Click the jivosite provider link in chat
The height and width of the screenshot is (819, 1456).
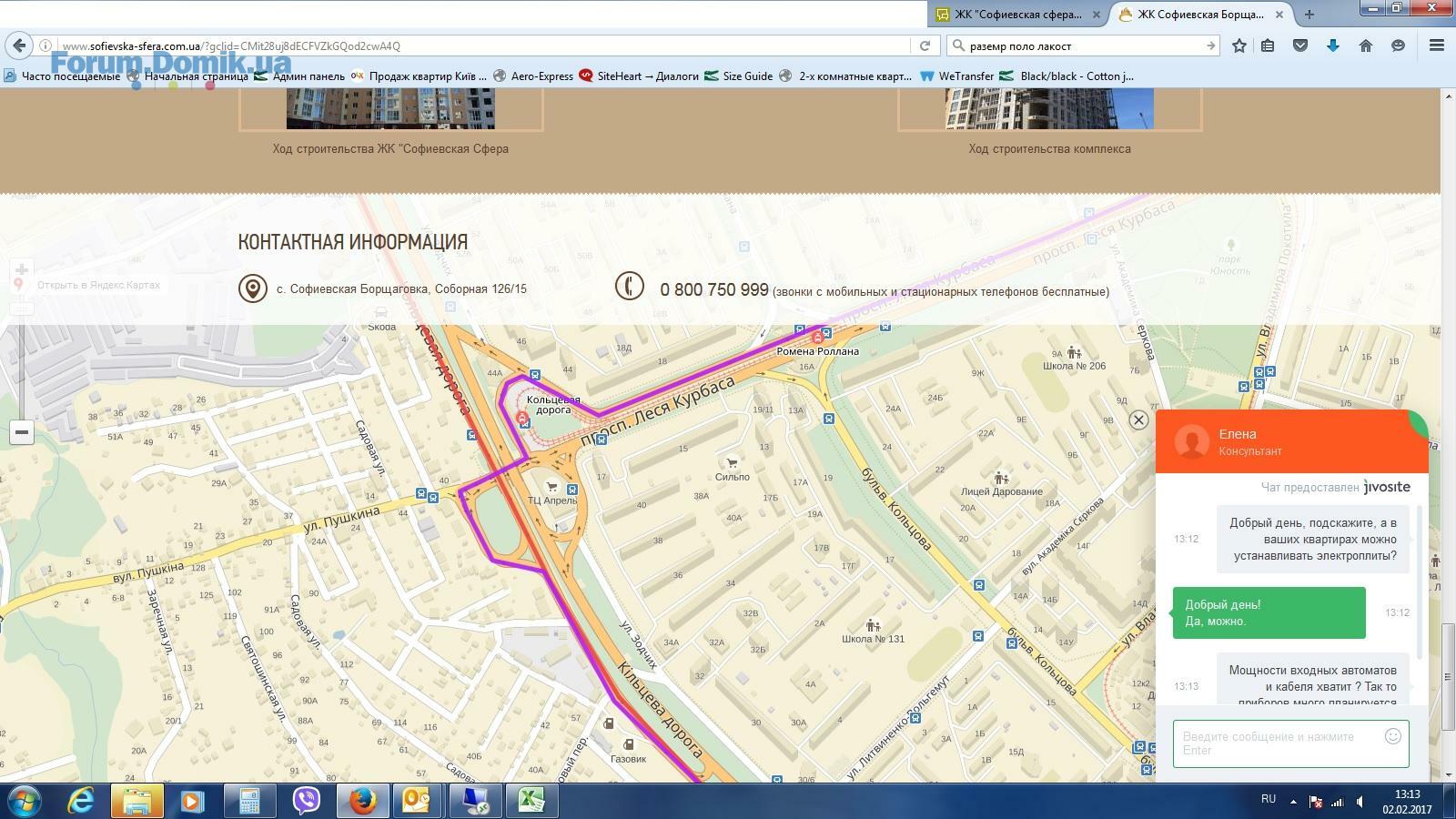click(1387, 487)
